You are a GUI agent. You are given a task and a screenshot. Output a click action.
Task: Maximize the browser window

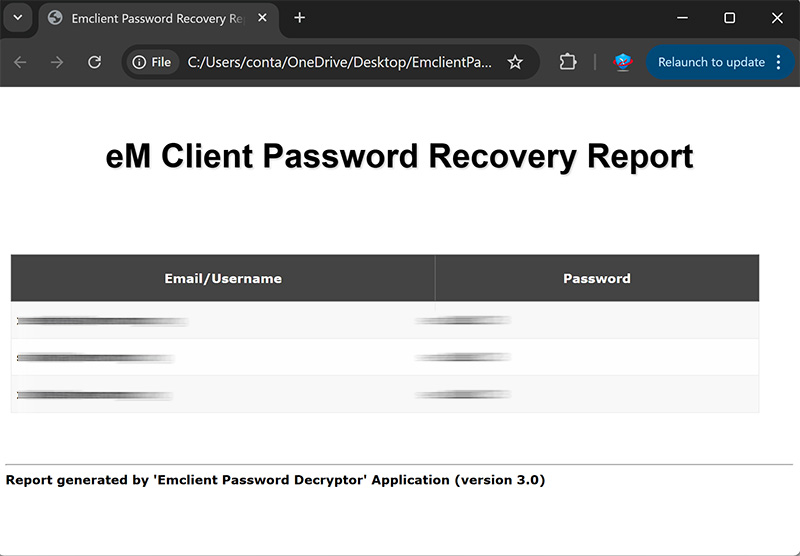coord(729,18)
